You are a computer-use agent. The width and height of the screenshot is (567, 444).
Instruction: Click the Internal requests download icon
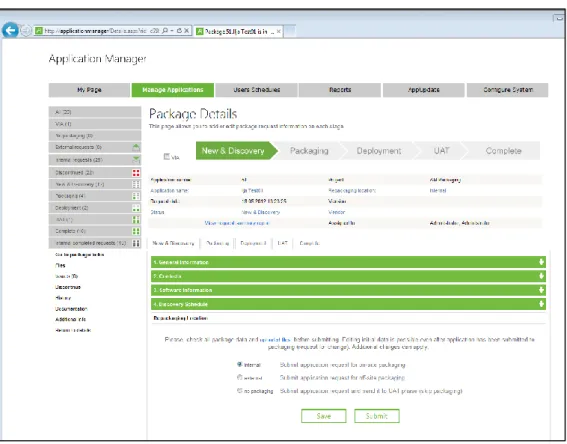coord(136,159)
